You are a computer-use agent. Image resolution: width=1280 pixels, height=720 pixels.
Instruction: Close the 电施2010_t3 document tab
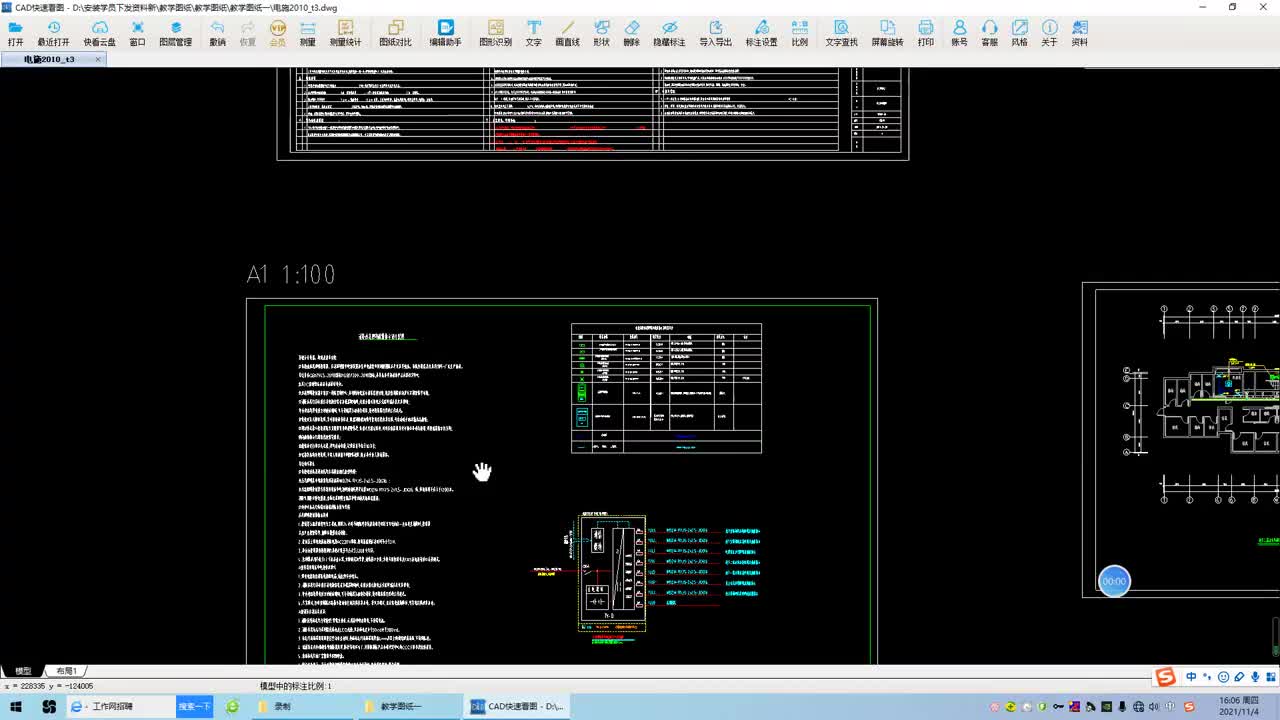[x=98, y=59]
